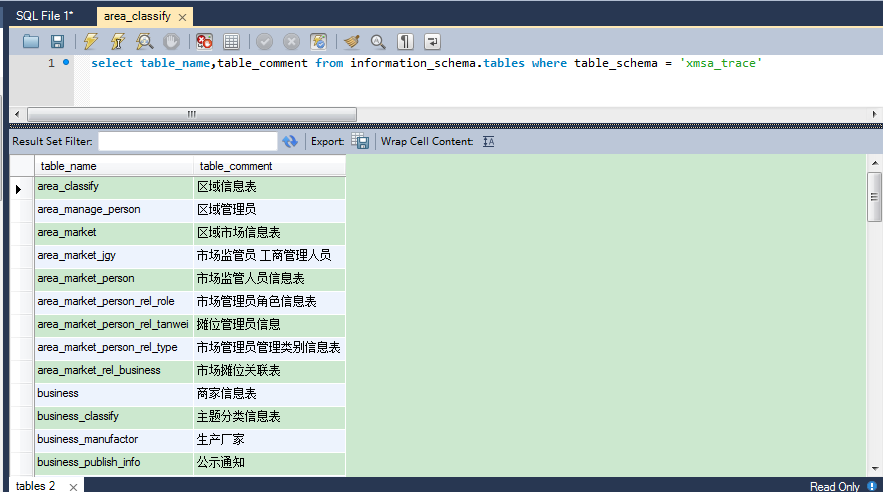883x492 pixels.
Task: Click comment cell 公示通知
Action: (x=269, y=463)
